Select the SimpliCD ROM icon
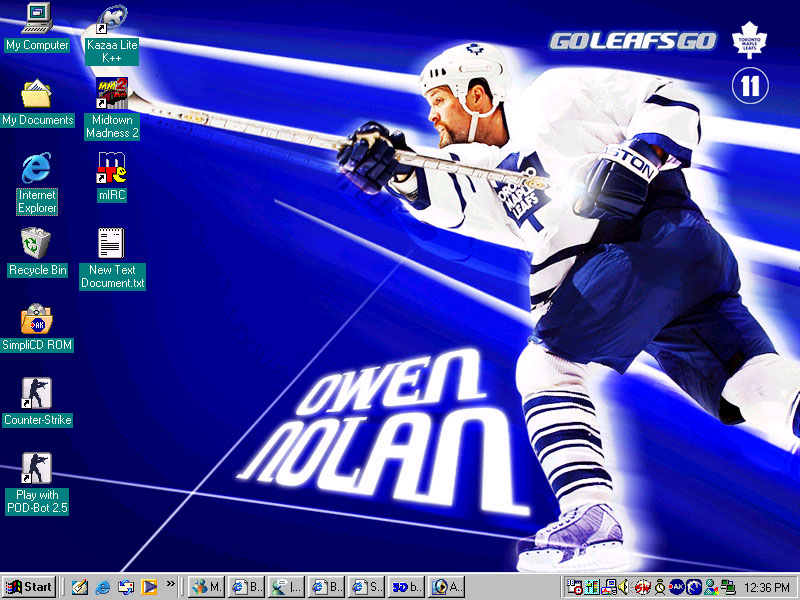800x600 pixels. [x=37, y=319]
